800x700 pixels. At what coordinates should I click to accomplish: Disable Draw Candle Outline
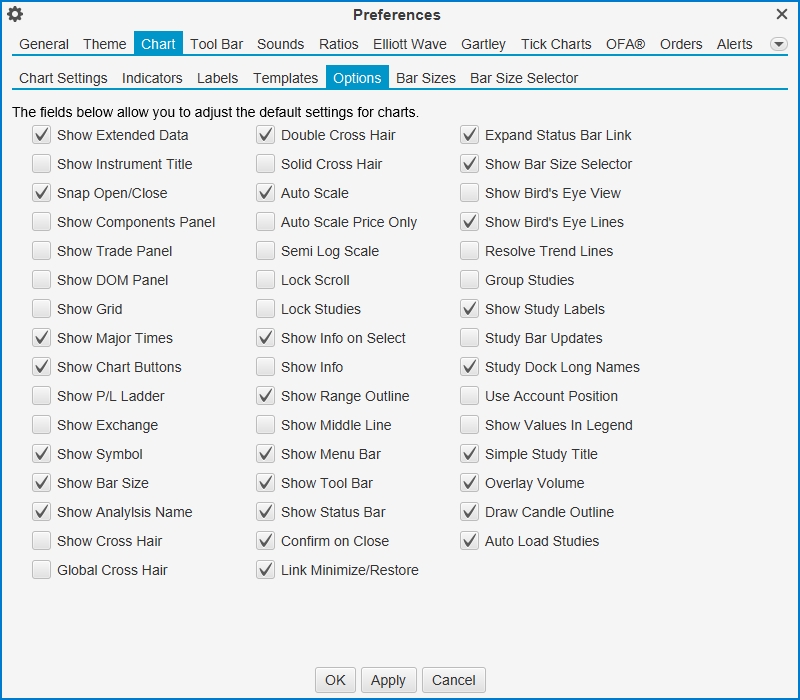469,512
